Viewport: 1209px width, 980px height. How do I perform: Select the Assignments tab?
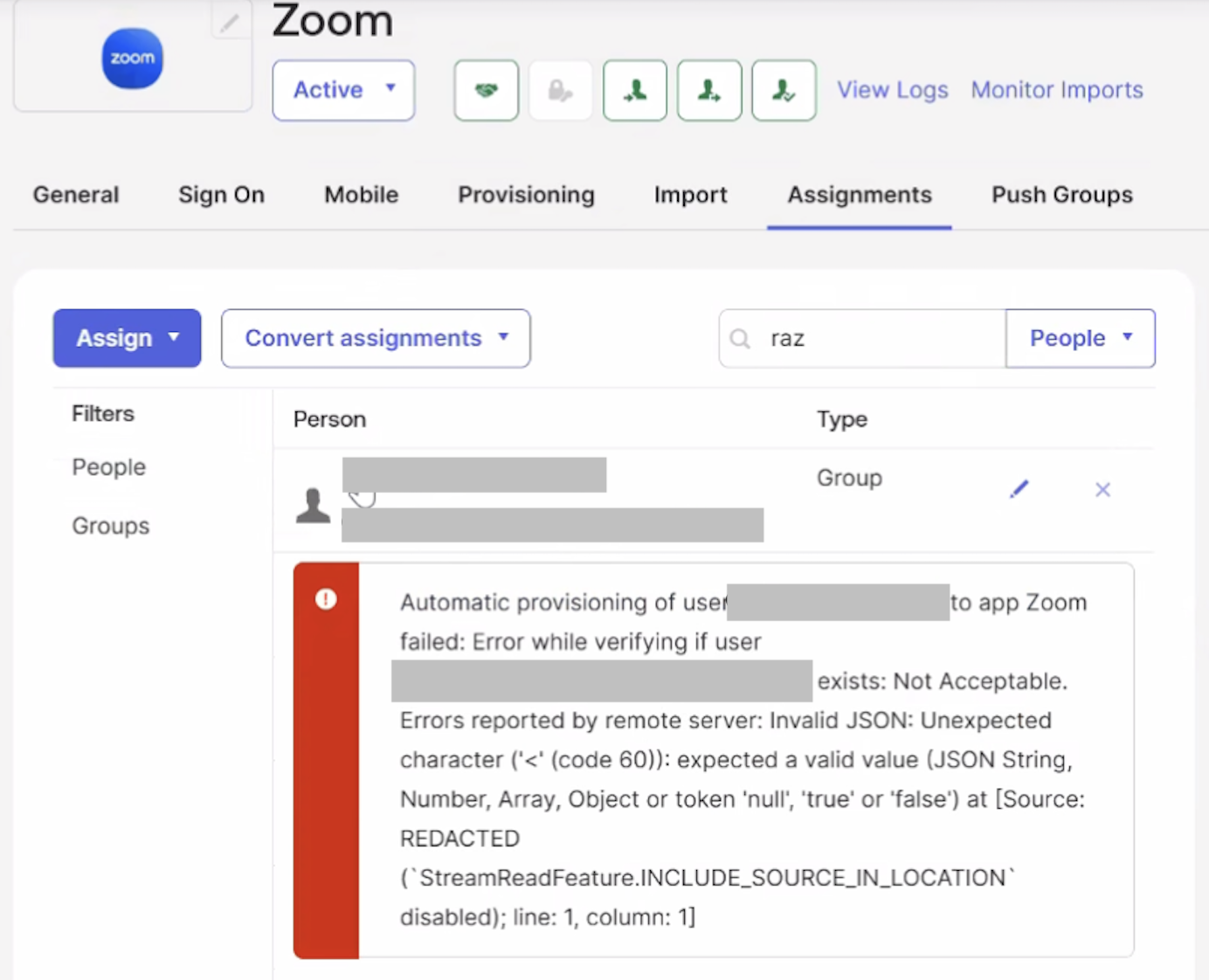pyautogui.click(x=860, y=195)
